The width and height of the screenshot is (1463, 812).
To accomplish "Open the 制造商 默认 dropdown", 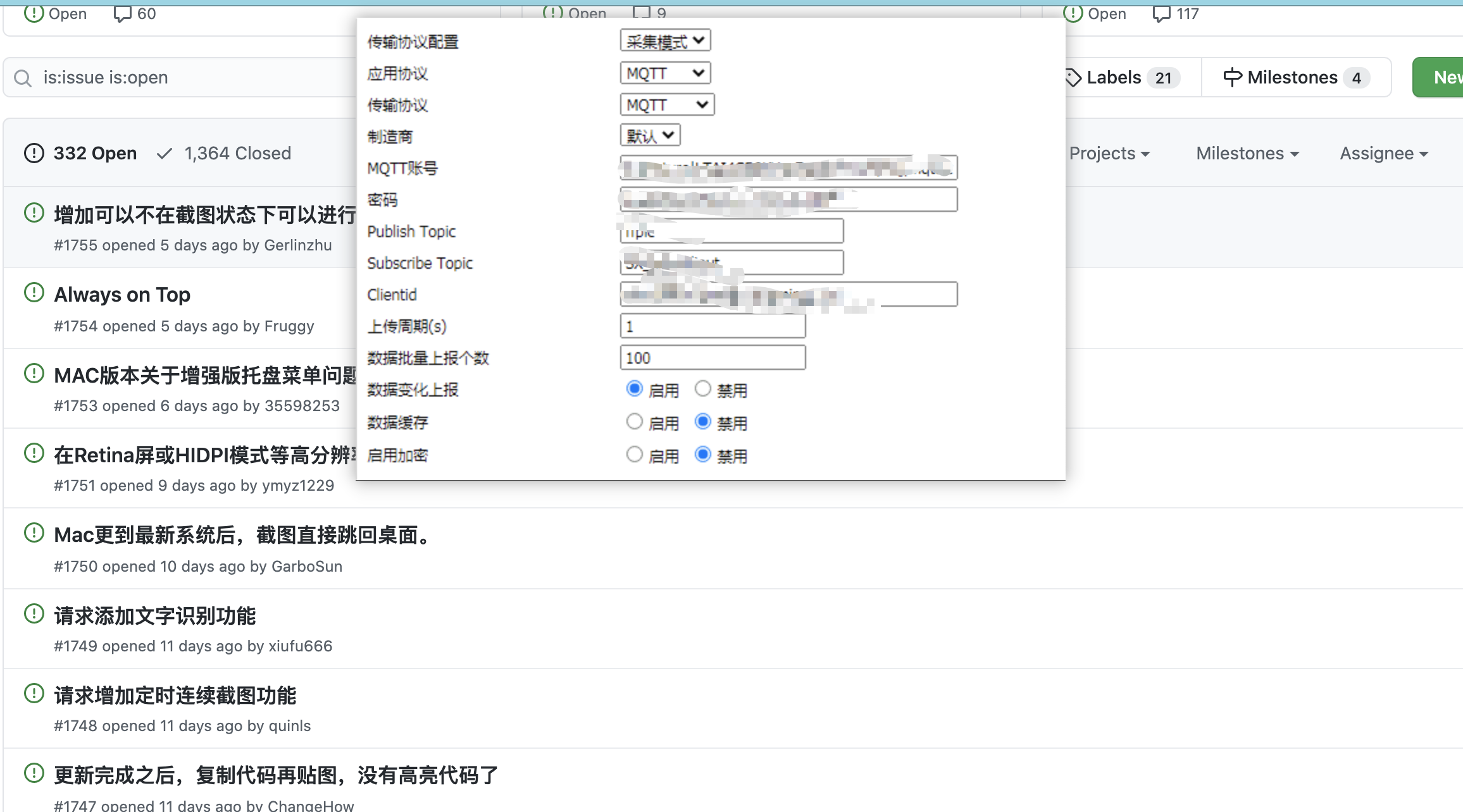I will click(x=651, y=135).
